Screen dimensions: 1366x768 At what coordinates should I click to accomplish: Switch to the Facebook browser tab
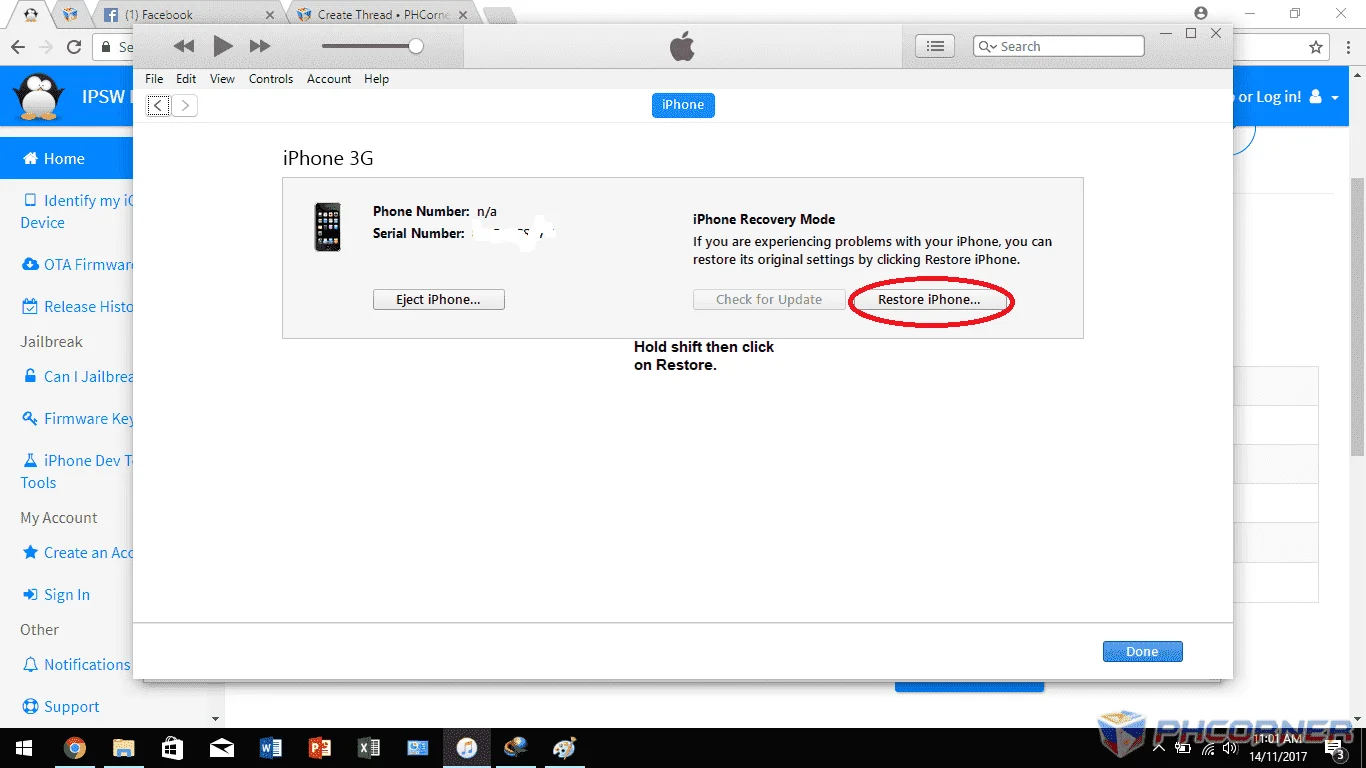(x=190, y=15)
